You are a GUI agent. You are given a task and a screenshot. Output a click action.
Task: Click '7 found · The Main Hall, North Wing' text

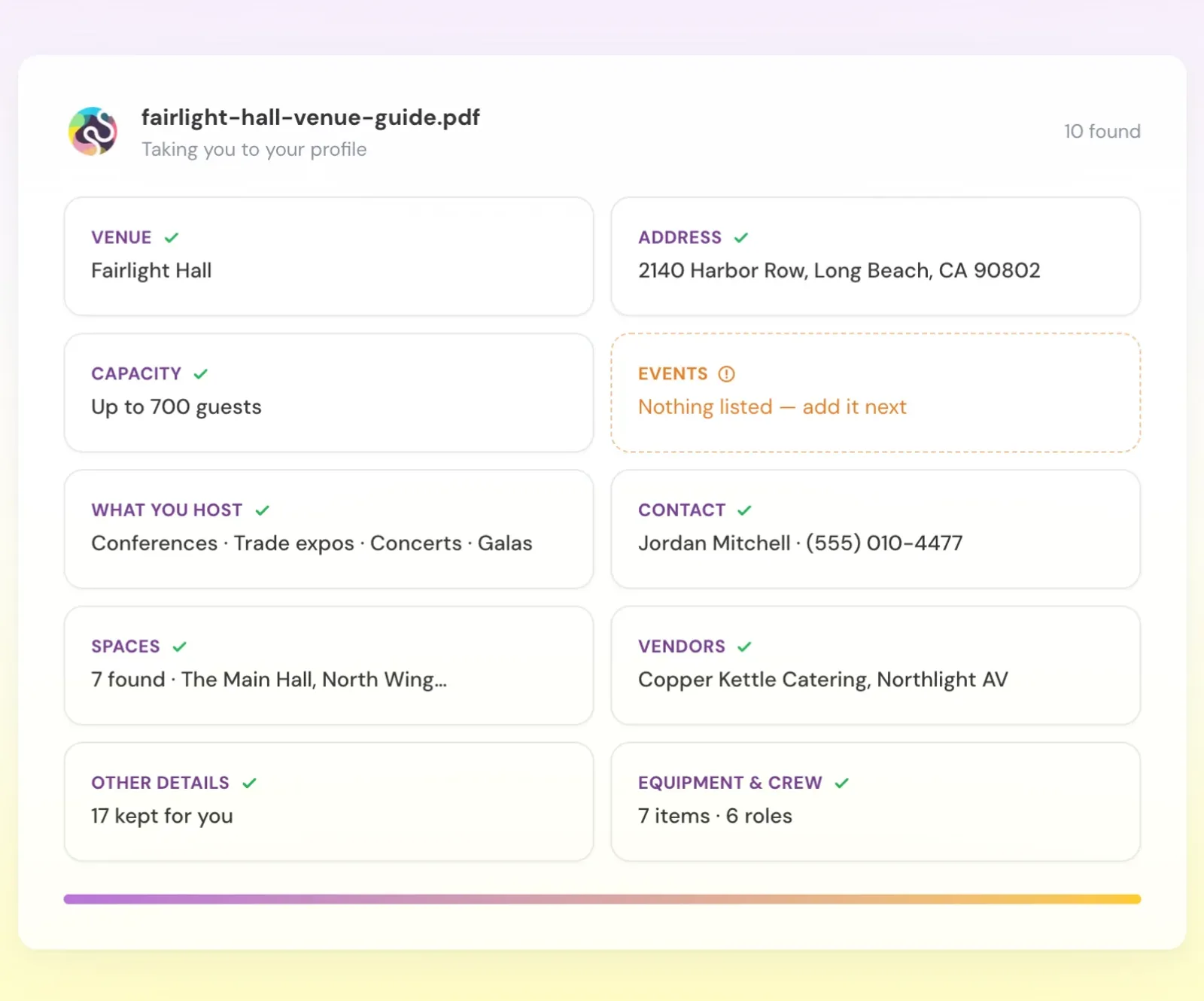pos(269,680)
